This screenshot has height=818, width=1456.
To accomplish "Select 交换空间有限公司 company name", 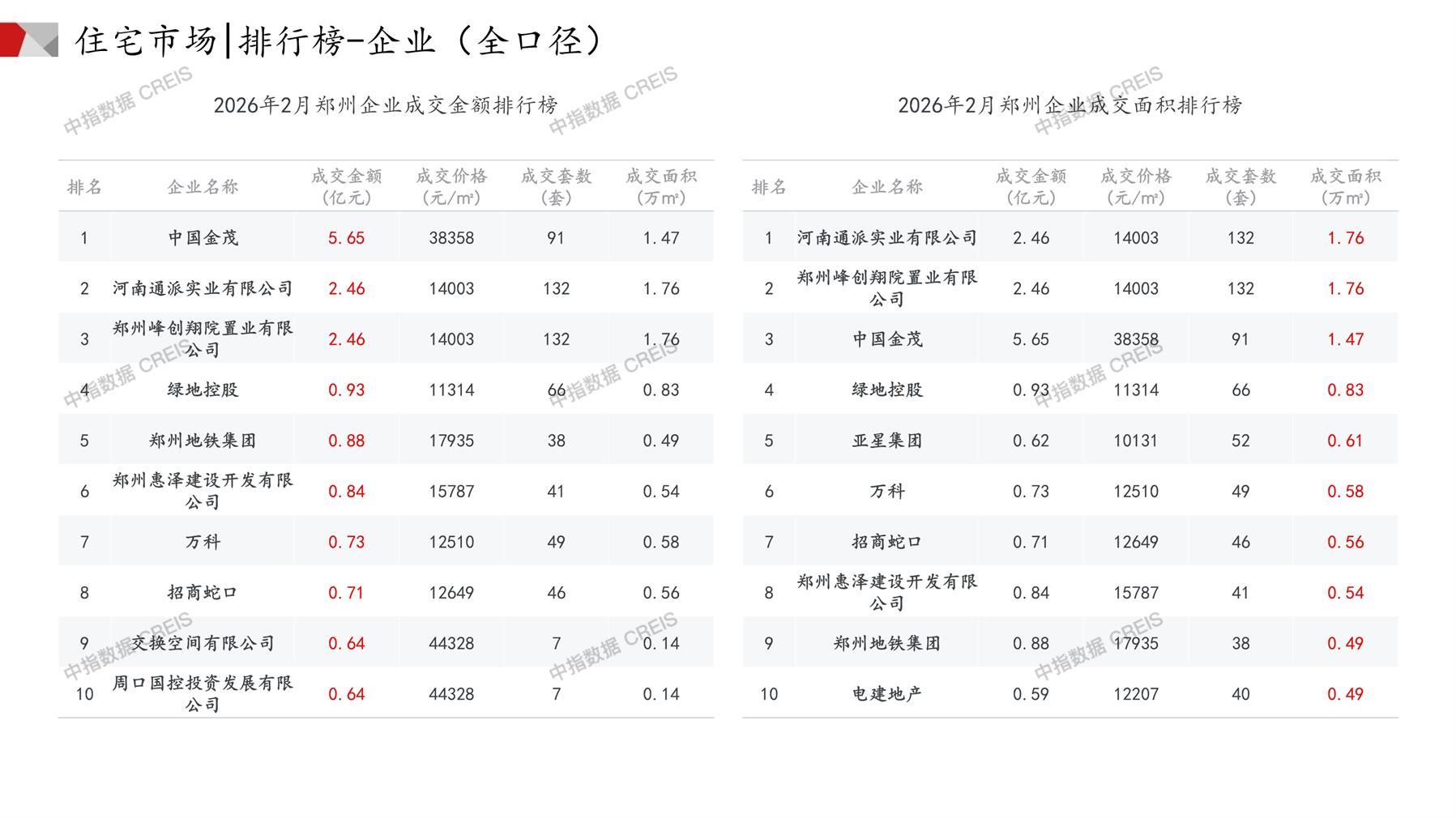I will pyautogui.click(x=203, y=643).
